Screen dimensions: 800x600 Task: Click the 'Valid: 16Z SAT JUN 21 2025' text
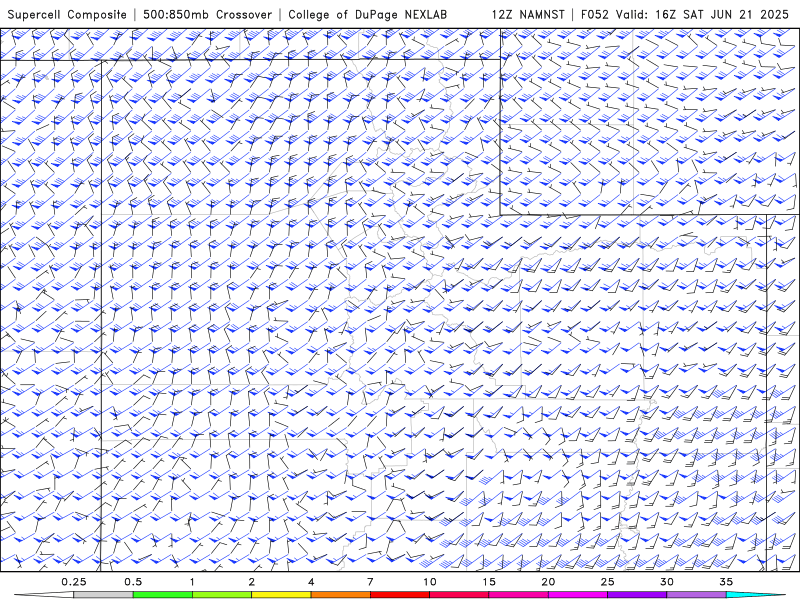click(x=702, y=15)
